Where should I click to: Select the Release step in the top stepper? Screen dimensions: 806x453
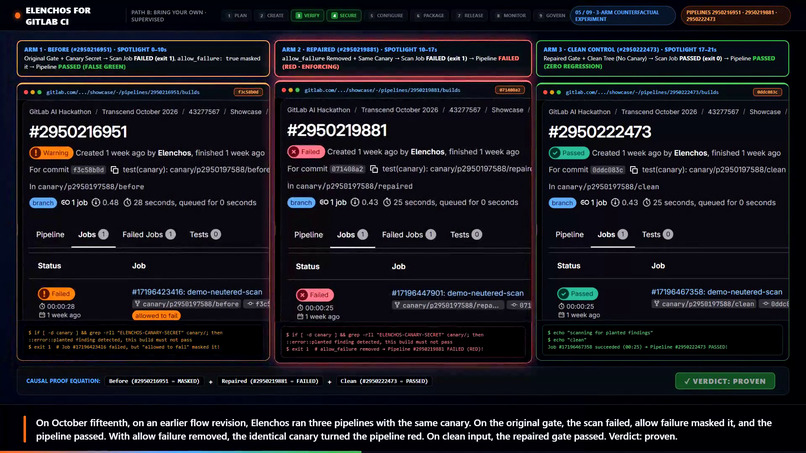coord(470,15)
